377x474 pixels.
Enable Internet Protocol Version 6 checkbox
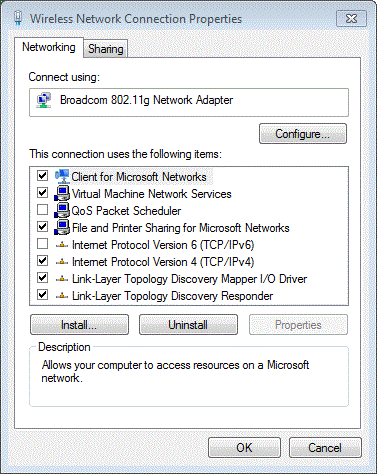42,244
